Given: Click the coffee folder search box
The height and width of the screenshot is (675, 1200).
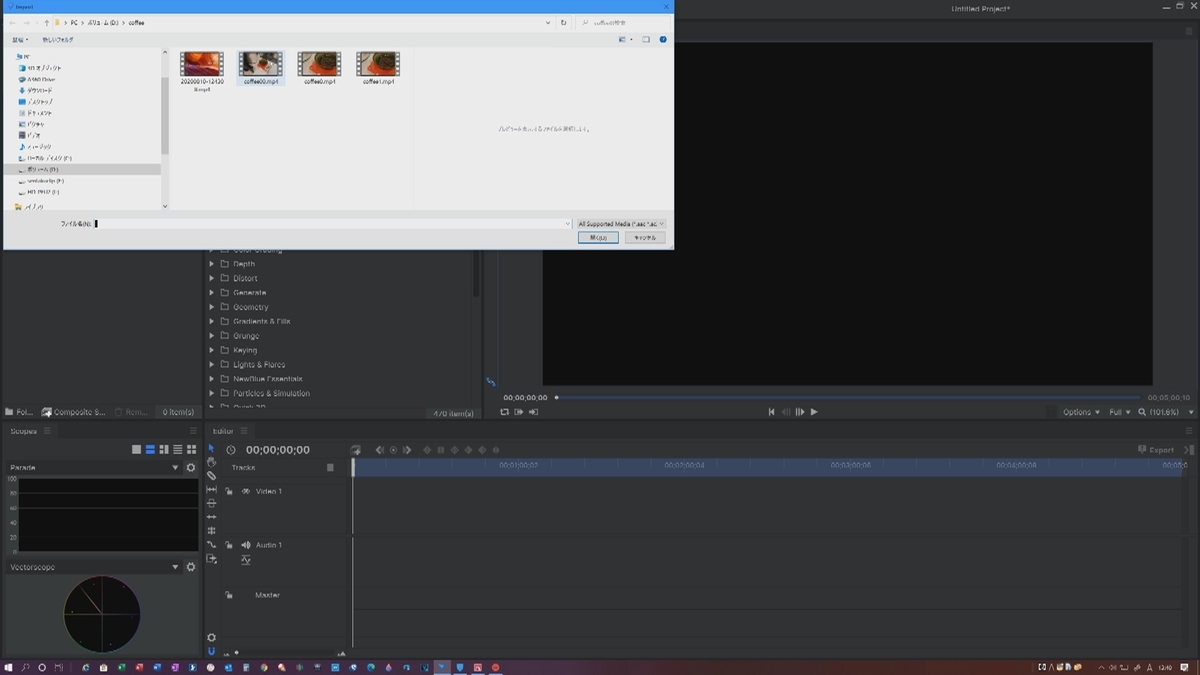Looking at the screenshot, I should pyautogui.click(x=623, y=22).
